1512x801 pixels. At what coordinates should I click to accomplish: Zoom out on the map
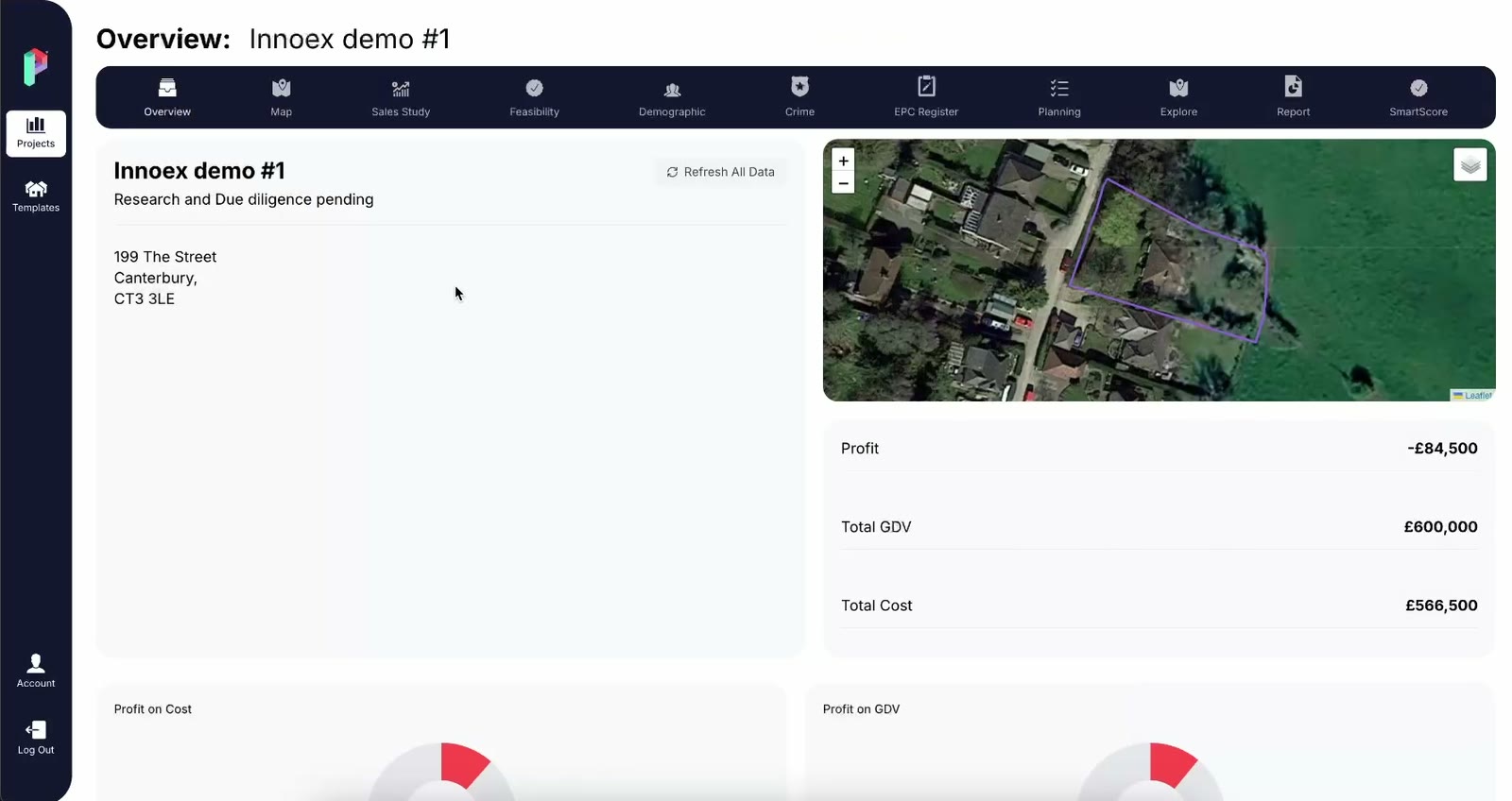[843, 183]
